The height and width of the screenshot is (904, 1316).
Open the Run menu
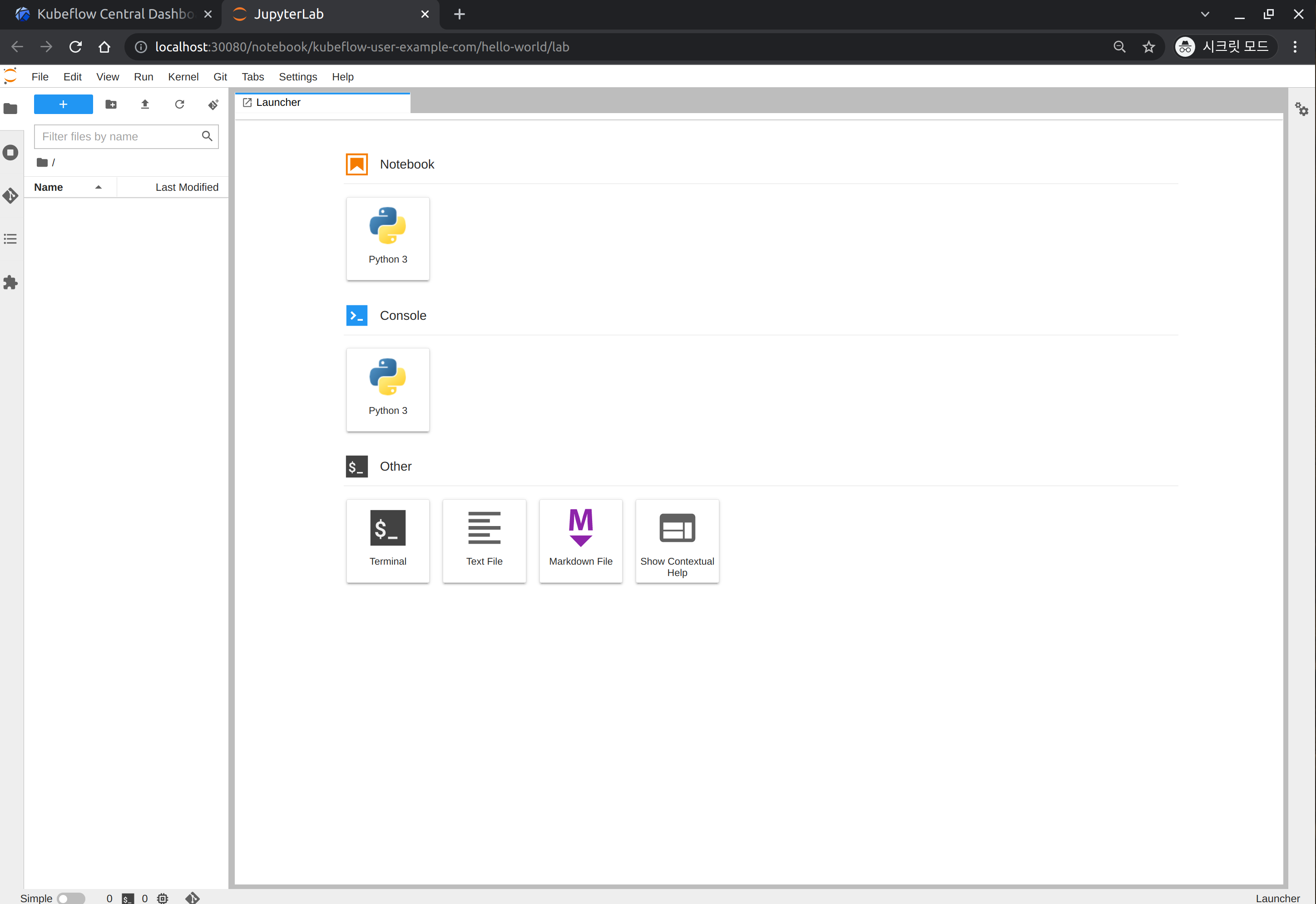pyautogui.click(x=143, y=76)
